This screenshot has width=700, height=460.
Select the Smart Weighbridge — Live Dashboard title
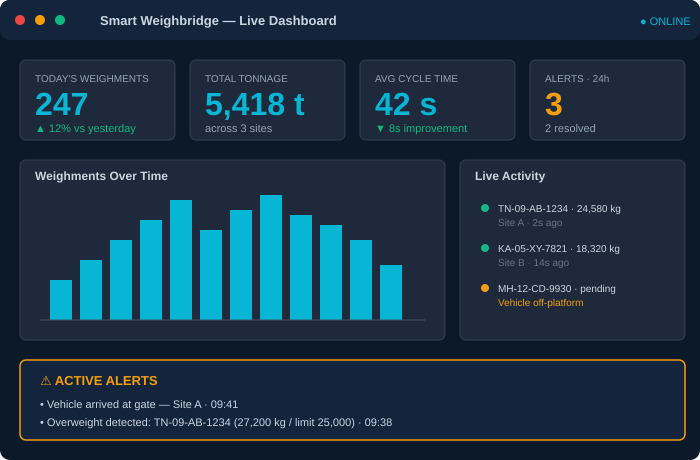(x=218, y=21)
